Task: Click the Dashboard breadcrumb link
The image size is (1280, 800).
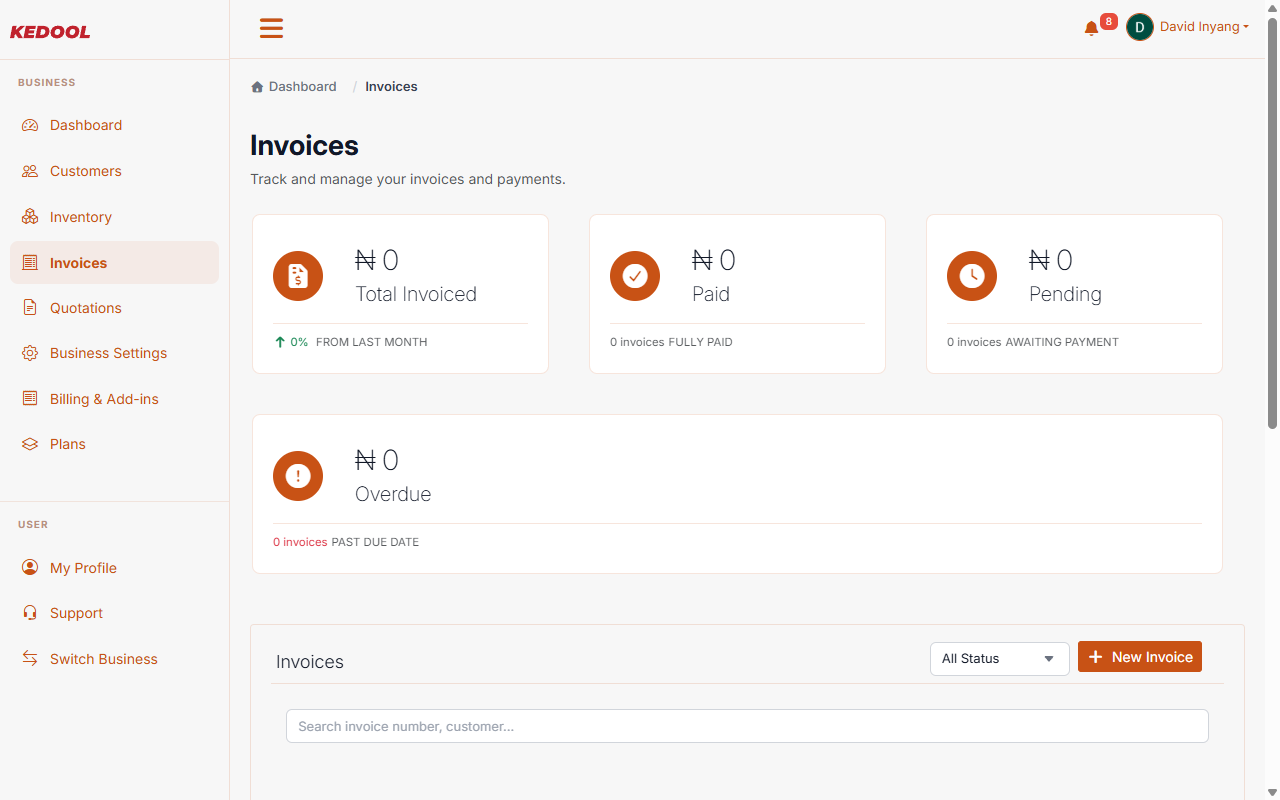Action: coord(302,87)
